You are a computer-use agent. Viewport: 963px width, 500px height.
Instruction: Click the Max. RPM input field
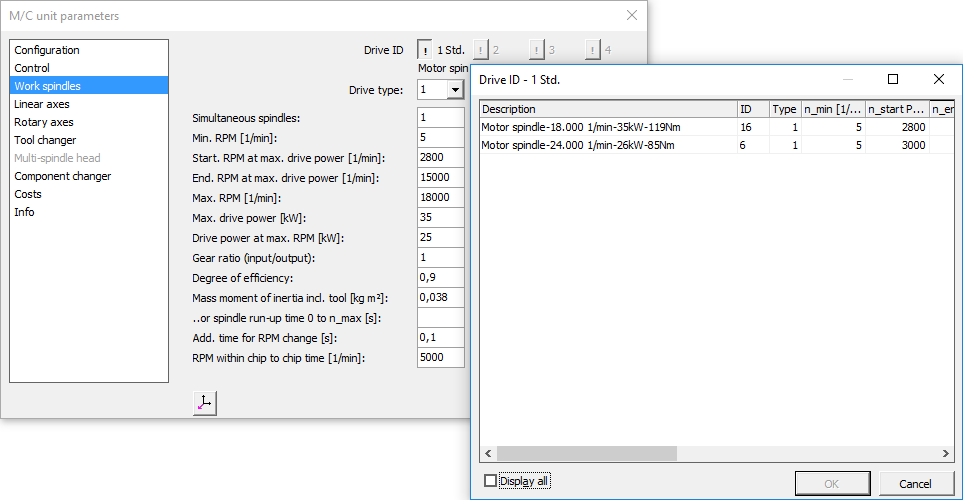point(441,198)
